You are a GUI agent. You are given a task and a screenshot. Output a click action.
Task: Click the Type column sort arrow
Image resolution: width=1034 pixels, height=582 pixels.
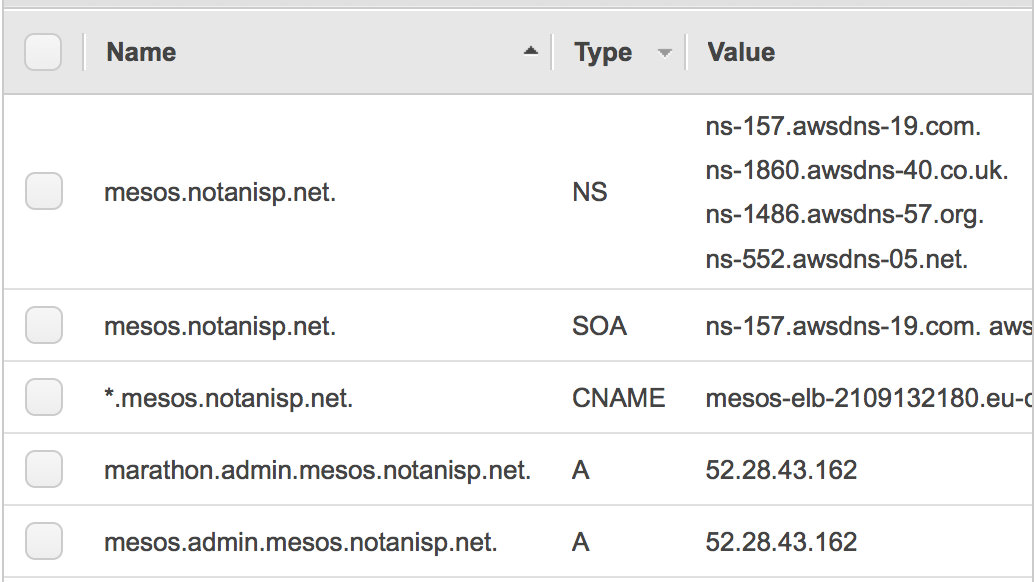pos(665,53)
